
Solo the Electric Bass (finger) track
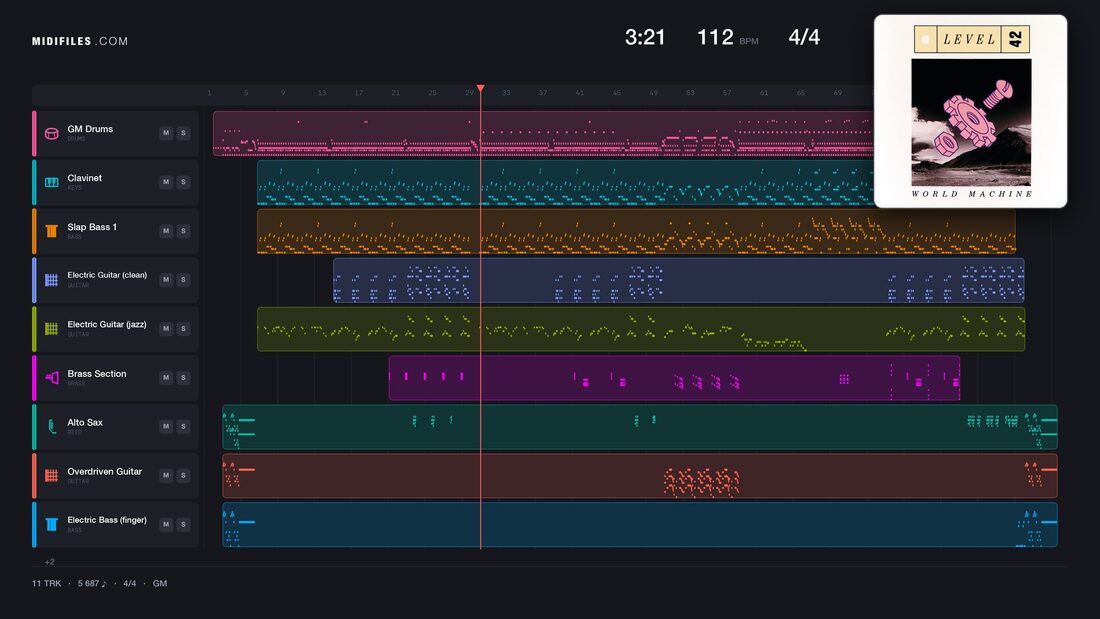point(183,524)
